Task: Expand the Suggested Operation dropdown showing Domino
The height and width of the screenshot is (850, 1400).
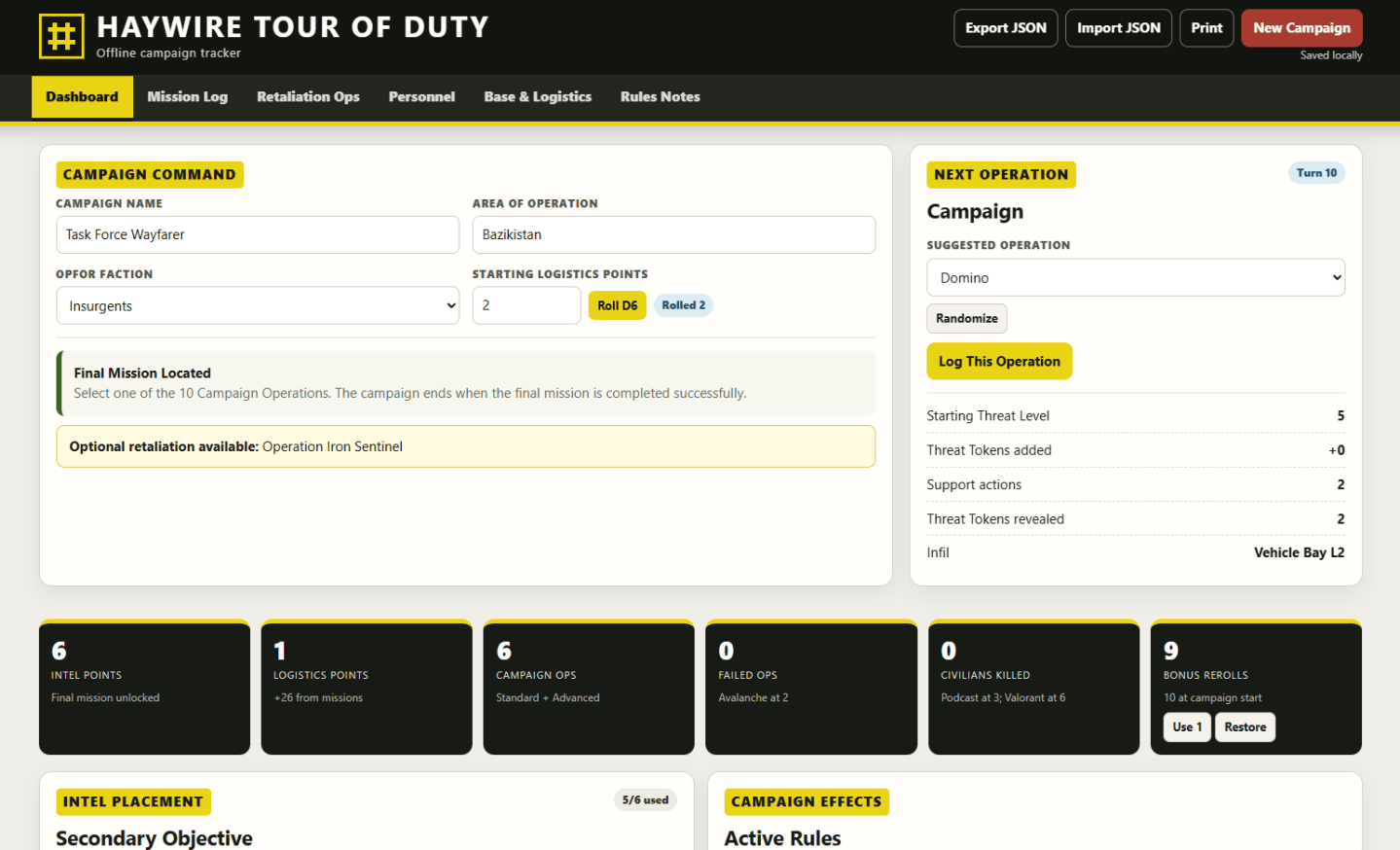Action: 1135,277
